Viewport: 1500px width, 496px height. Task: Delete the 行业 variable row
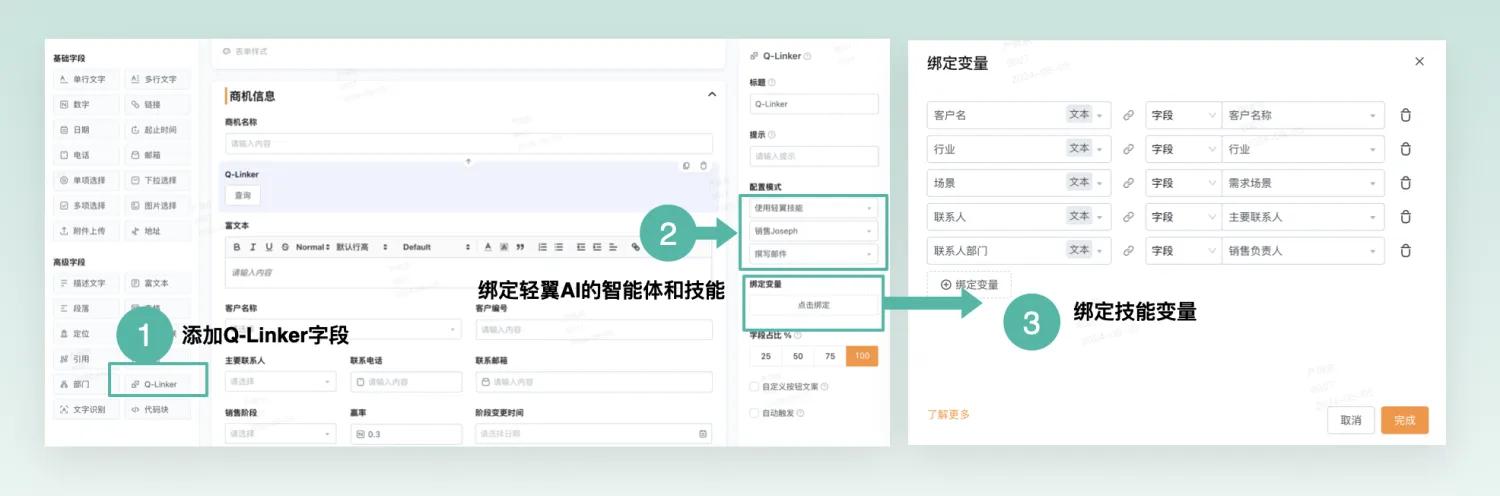pos(1405,149)
